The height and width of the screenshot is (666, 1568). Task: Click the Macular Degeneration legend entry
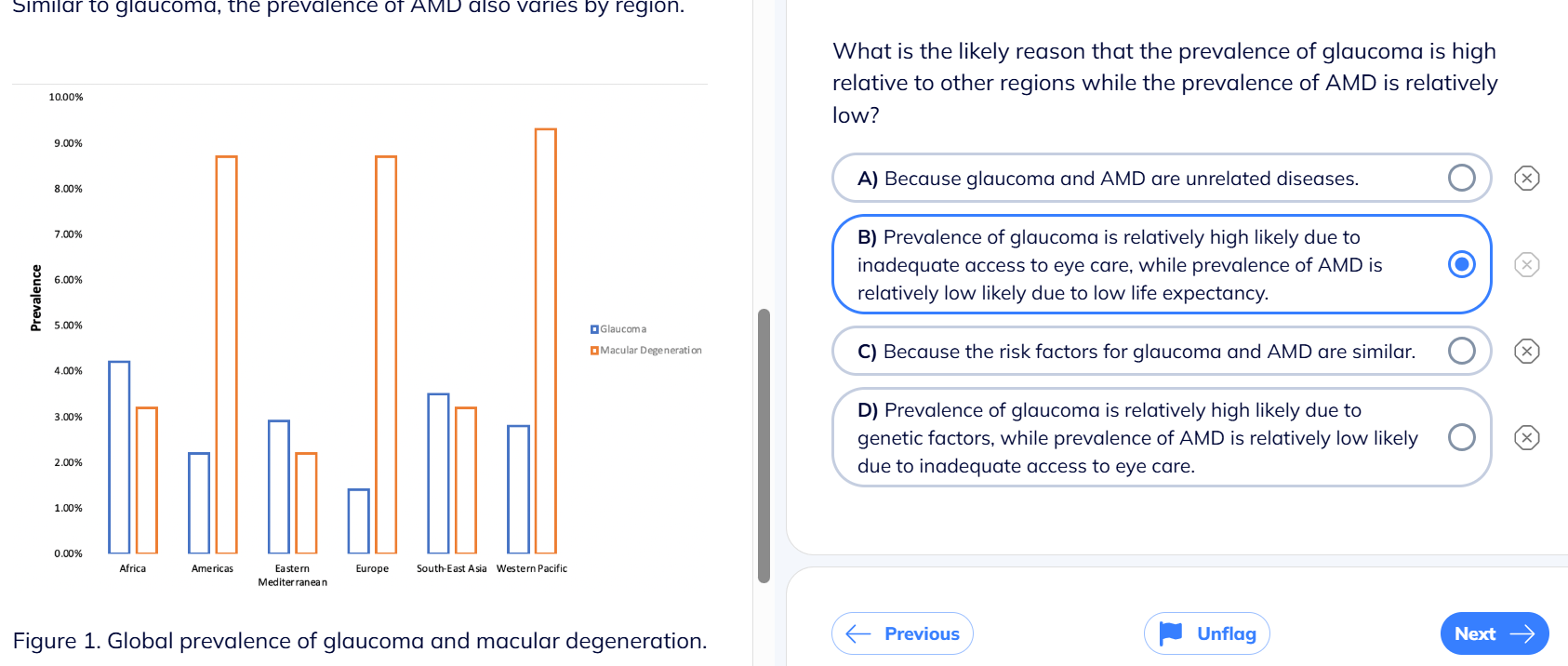point(648,350)
